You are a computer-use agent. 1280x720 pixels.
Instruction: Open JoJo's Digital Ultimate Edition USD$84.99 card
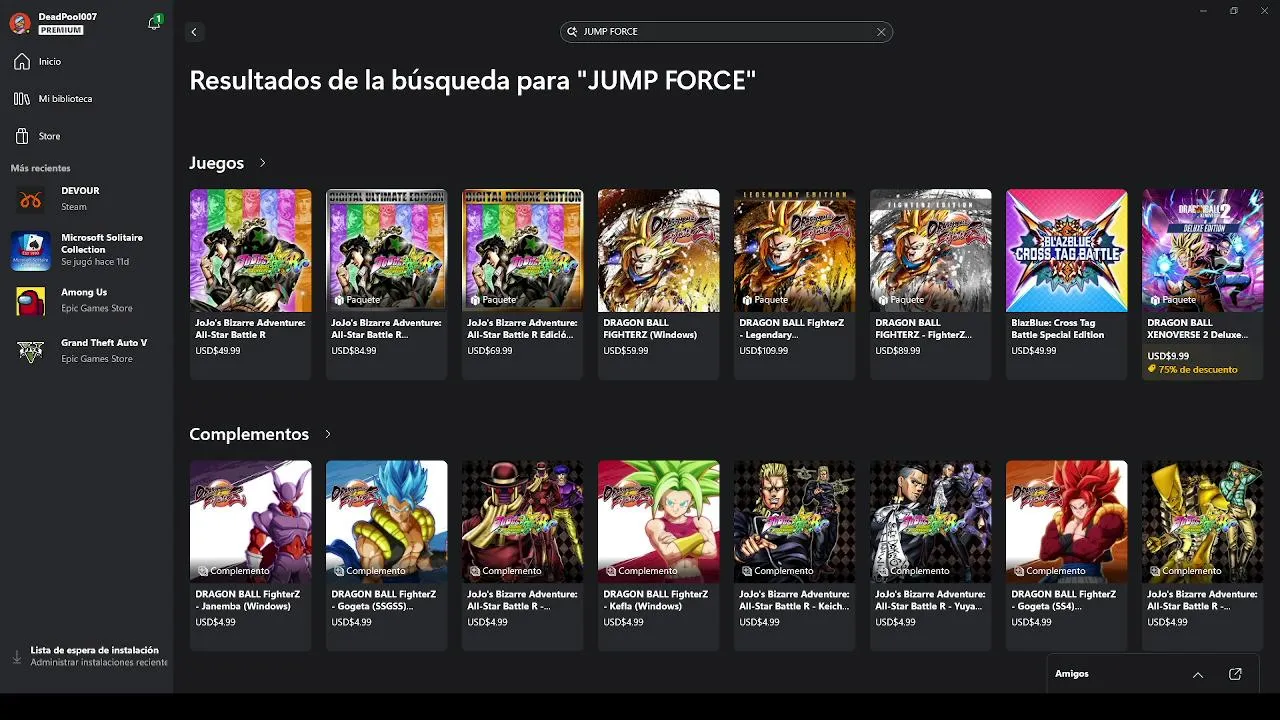386,284
